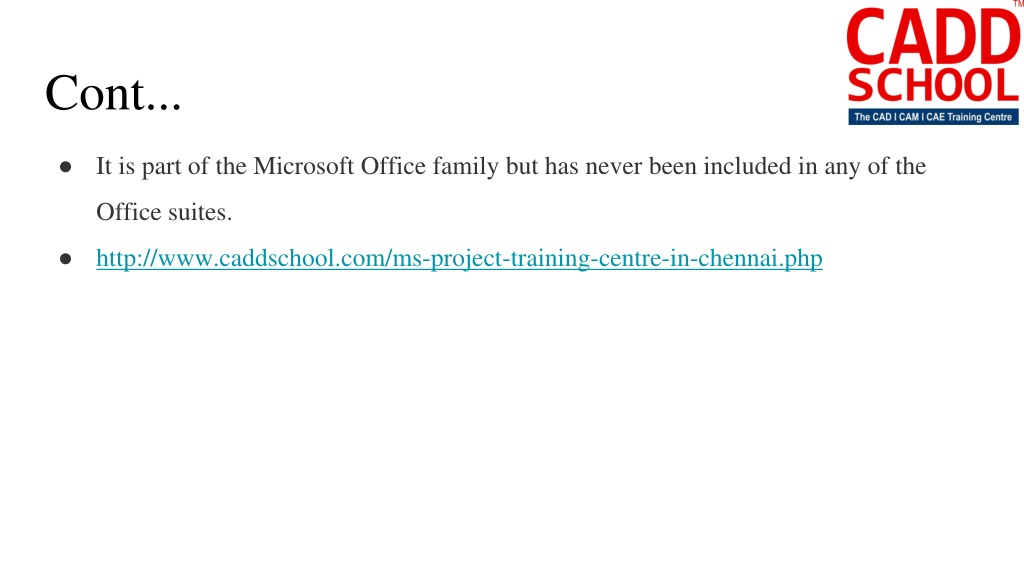Image resolution: width=1024 pixels, height=576 pixels.
Task: Click the word Microsoft in first bullet
Action: click(x=304, y=166)
